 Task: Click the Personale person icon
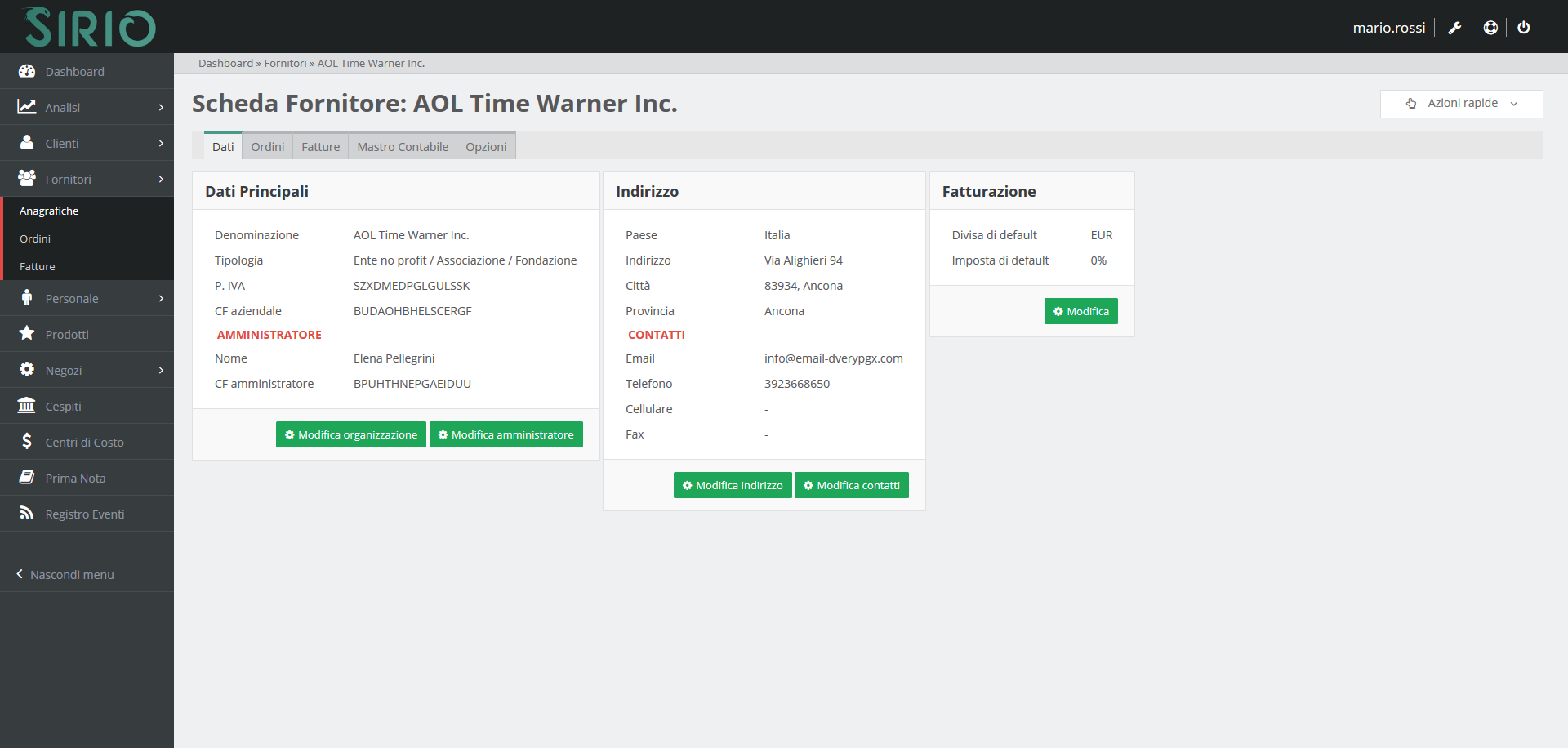click(x=27, y=298)
